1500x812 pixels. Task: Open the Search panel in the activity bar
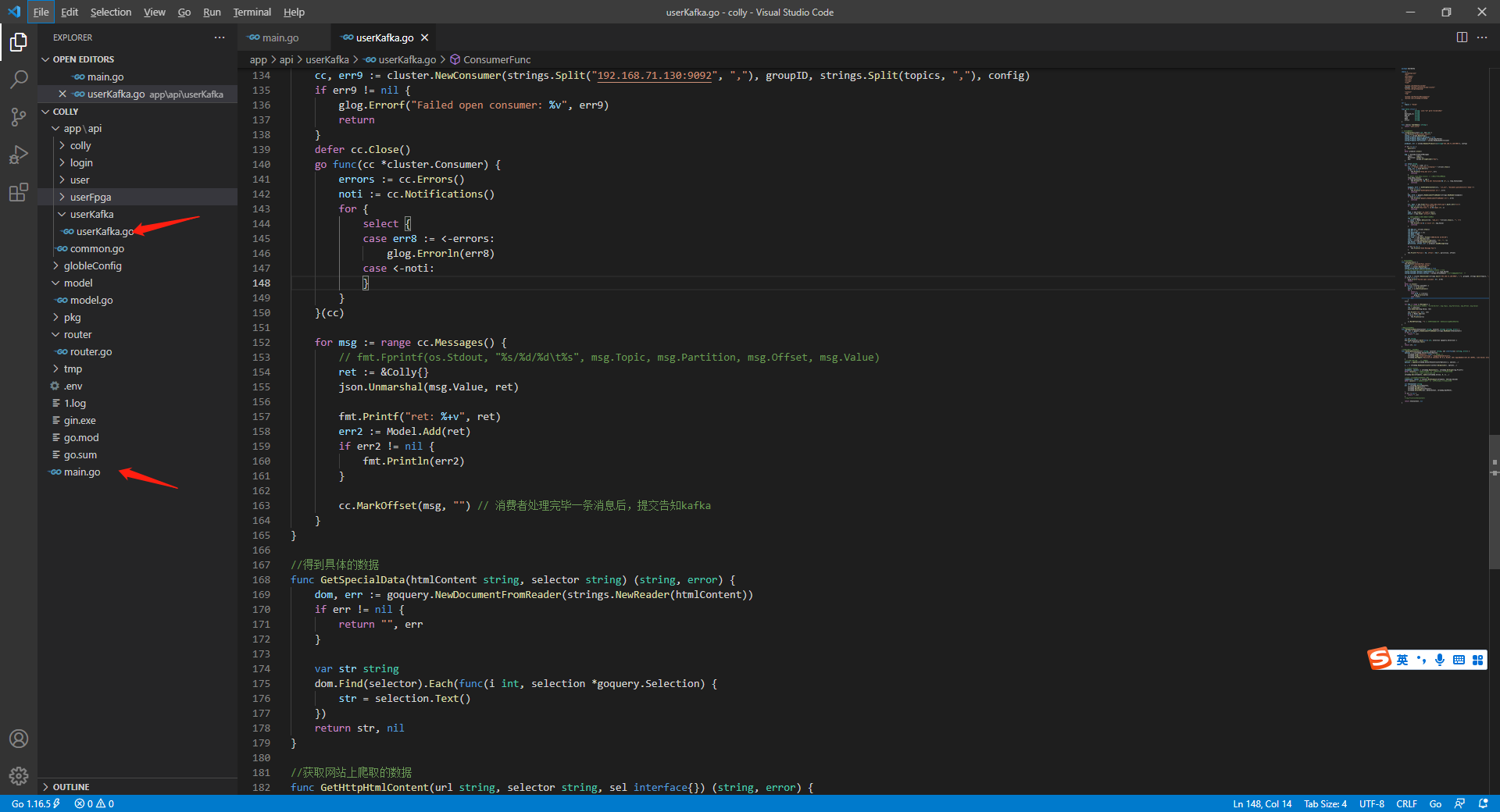(19, 79)
